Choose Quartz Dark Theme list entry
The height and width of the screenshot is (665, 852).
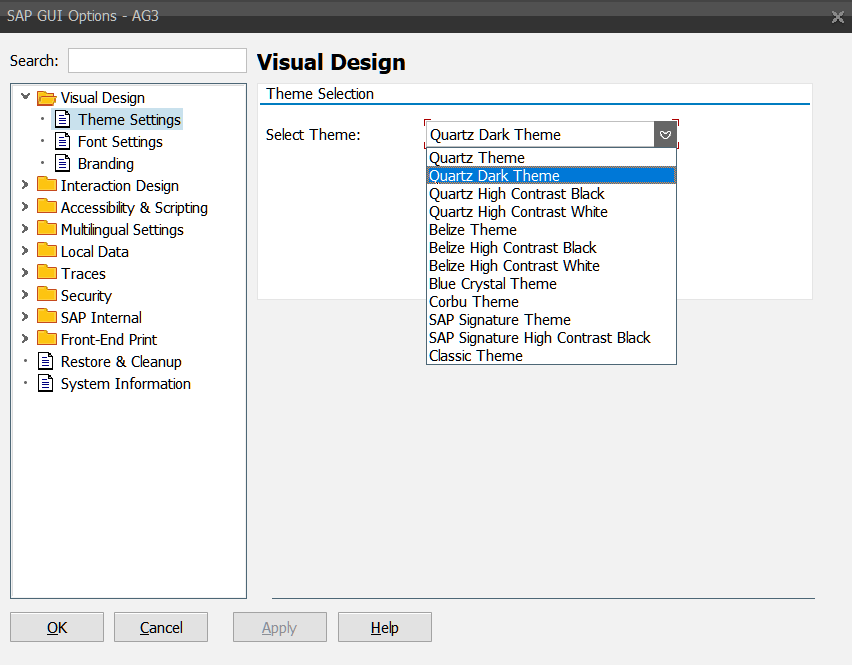click(551, 175)
